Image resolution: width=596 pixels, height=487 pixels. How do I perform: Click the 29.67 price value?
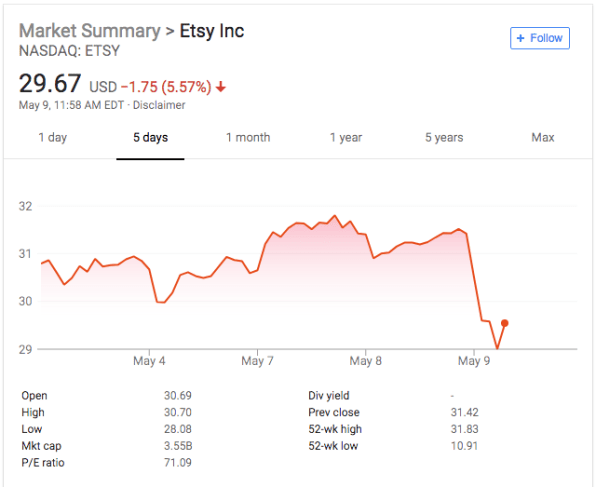(50, 83)
